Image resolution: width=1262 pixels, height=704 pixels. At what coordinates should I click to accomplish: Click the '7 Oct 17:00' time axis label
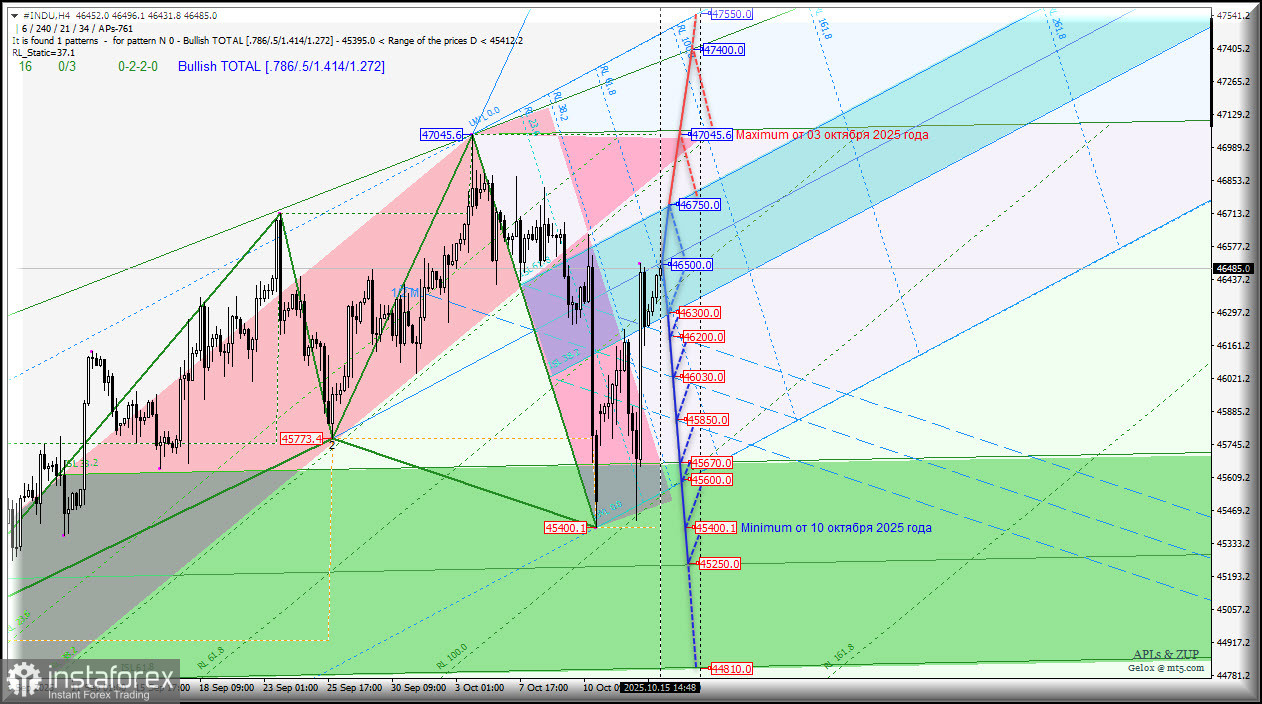[544, 687]
